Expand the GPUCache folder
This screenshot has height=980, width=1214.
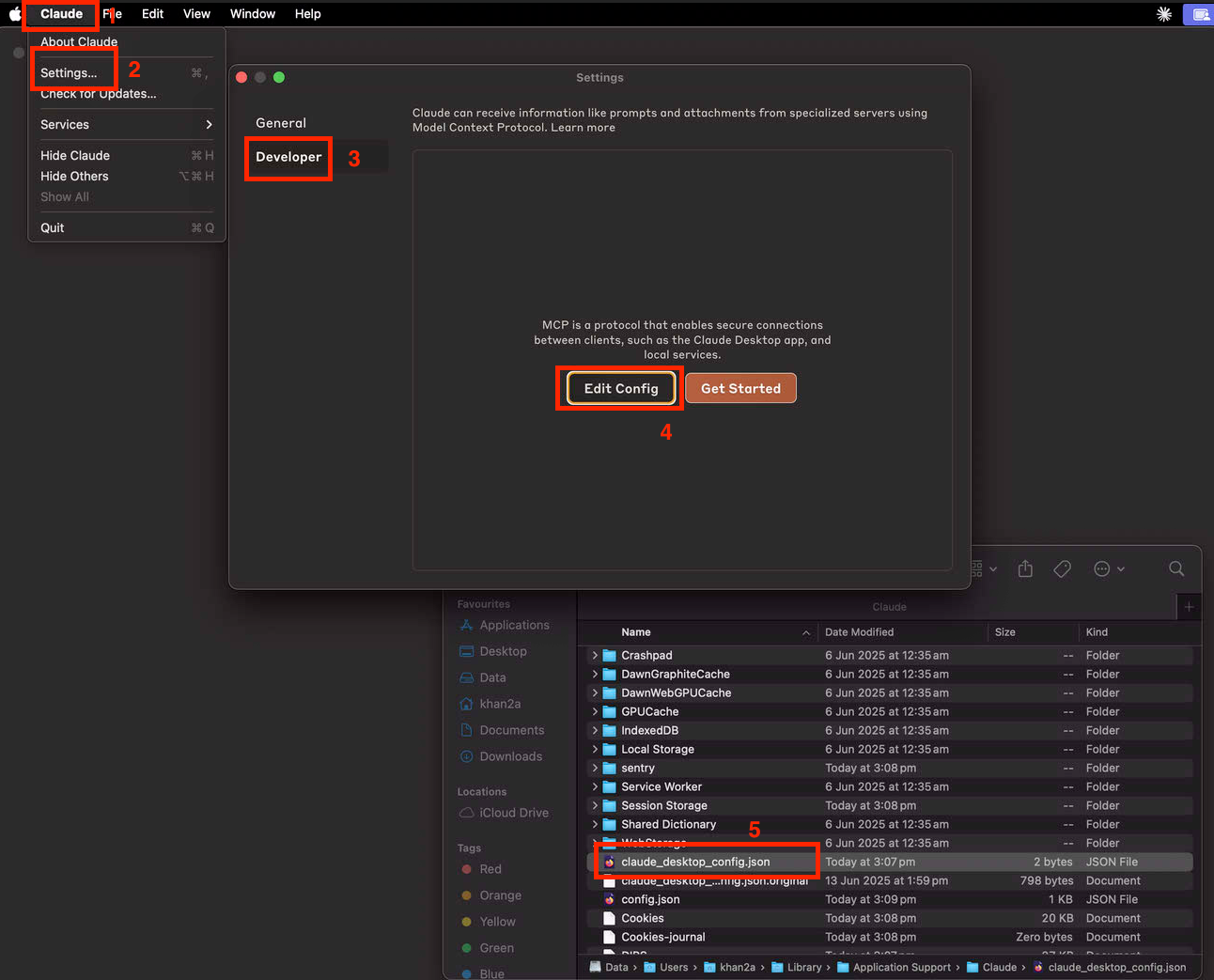coord(595,711)
